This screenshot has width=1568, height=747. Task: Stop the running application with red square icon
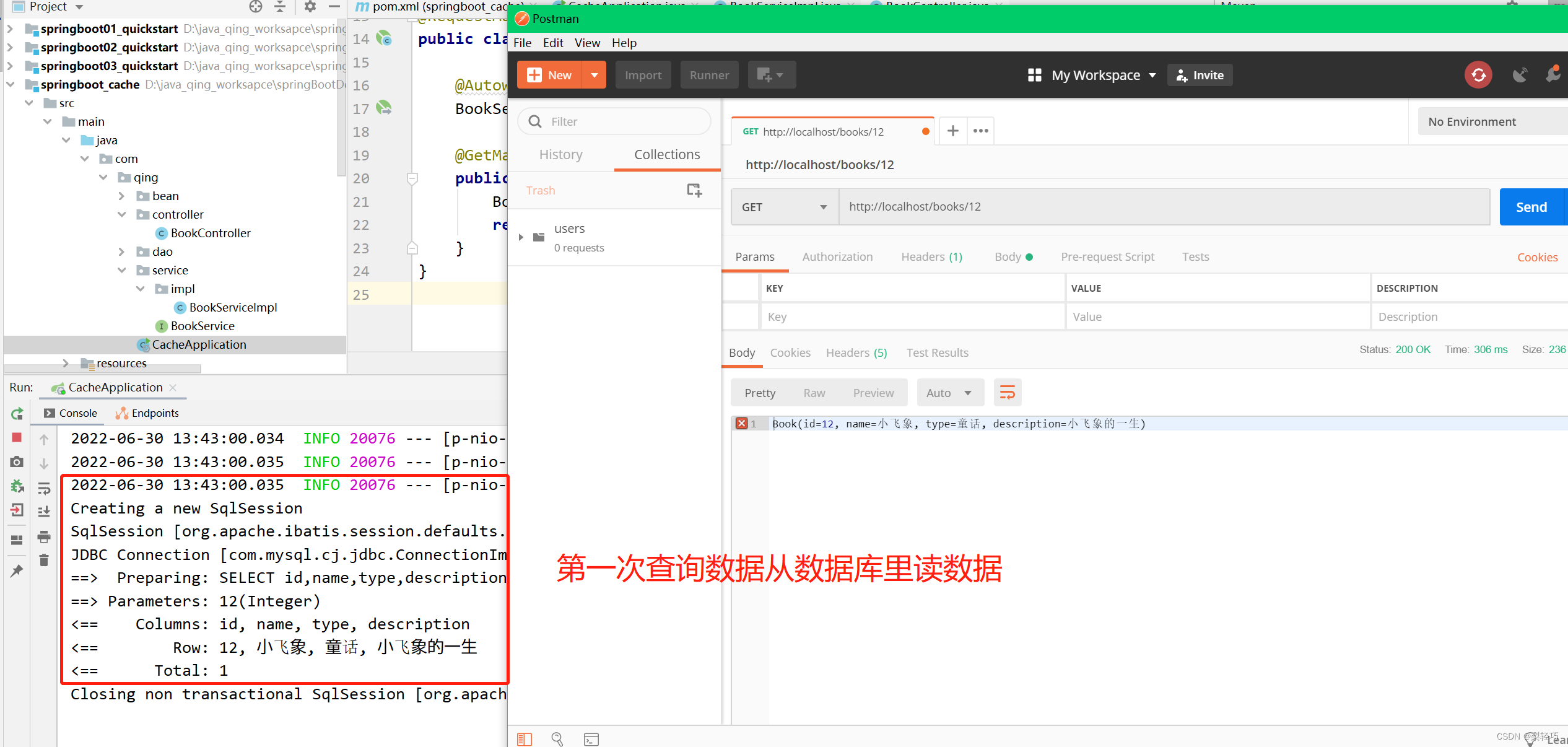point(17,438)
